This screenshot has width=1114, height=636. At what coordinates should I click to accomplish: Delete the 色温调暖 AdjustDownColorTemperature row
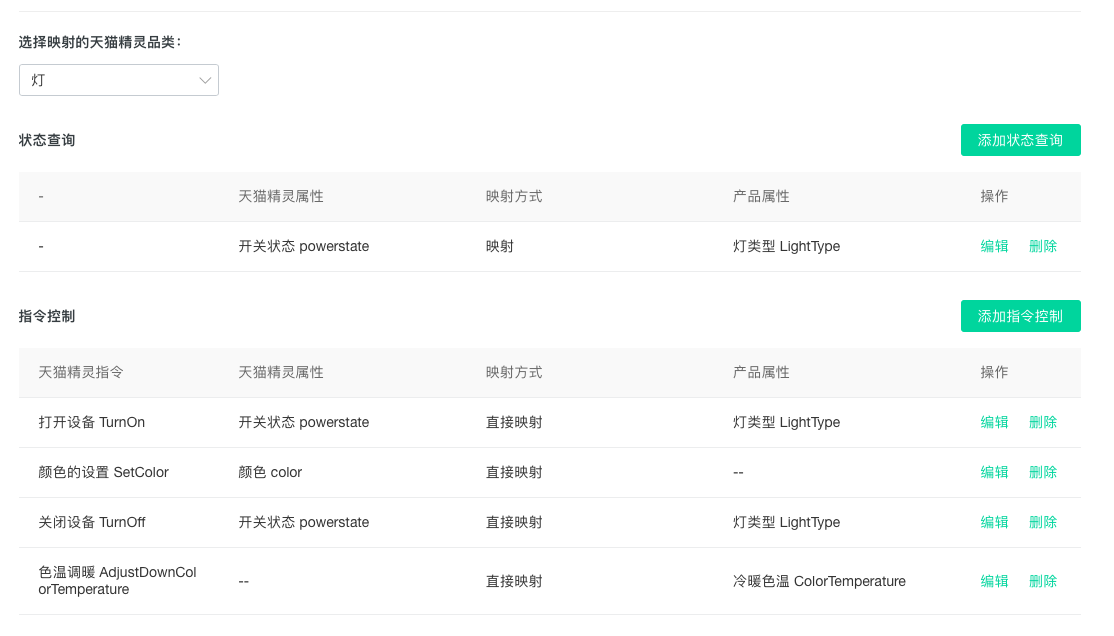point(1042,581)
